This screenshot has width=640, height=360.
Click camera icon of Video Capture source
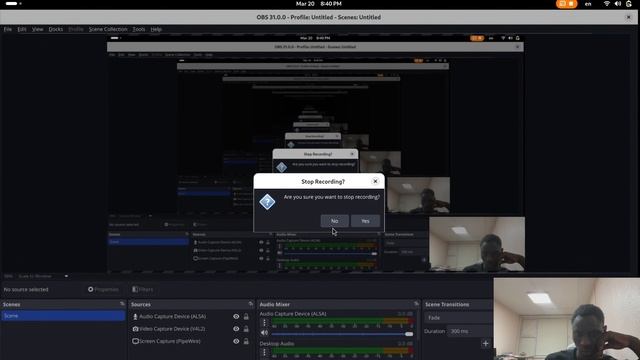tap(135, 329)
